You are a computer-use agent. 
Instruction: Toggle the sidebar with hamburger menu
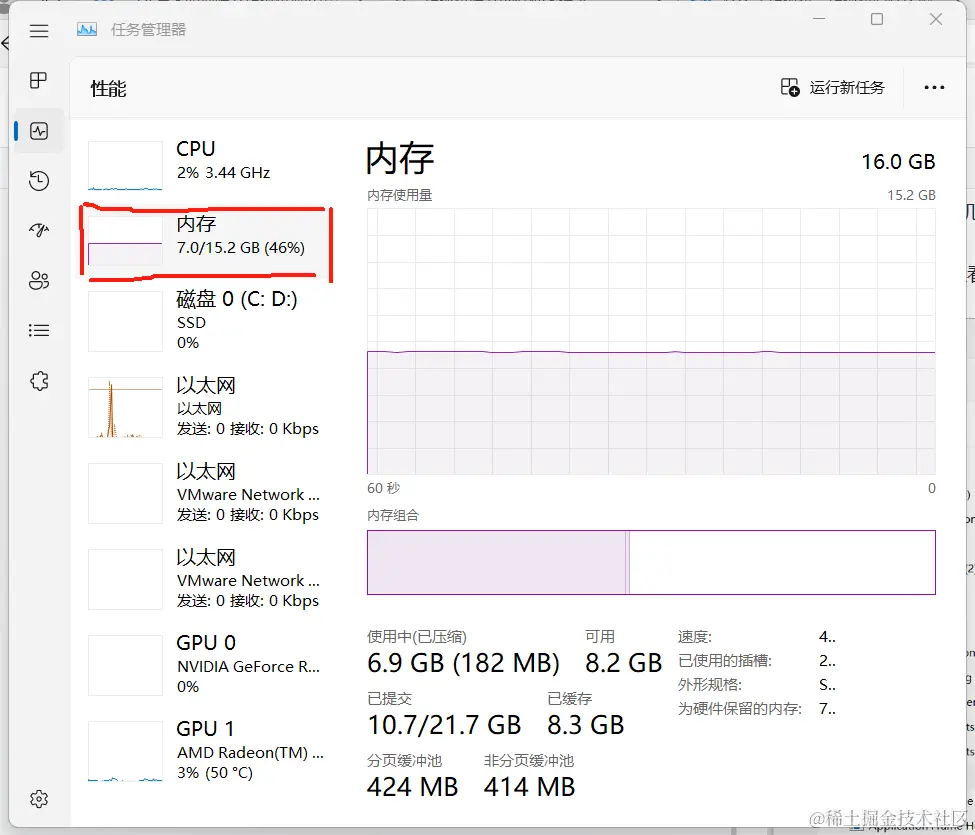(x=39, y=31)
